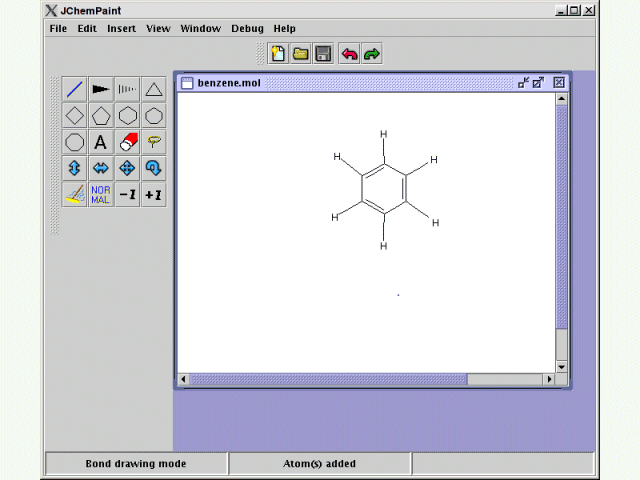Viewport: 640px width, 480px height.
Task: Select the pentagon ring tool
Action: [101, 116]
